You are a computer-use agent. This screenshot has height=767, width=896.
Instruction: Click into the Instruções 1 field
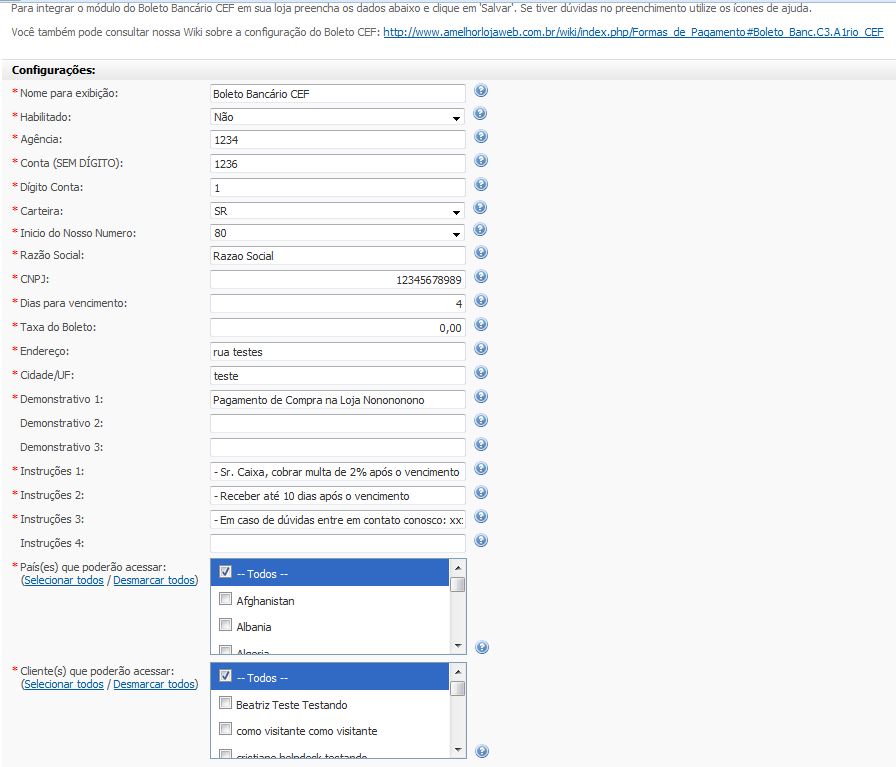point(338,472)
